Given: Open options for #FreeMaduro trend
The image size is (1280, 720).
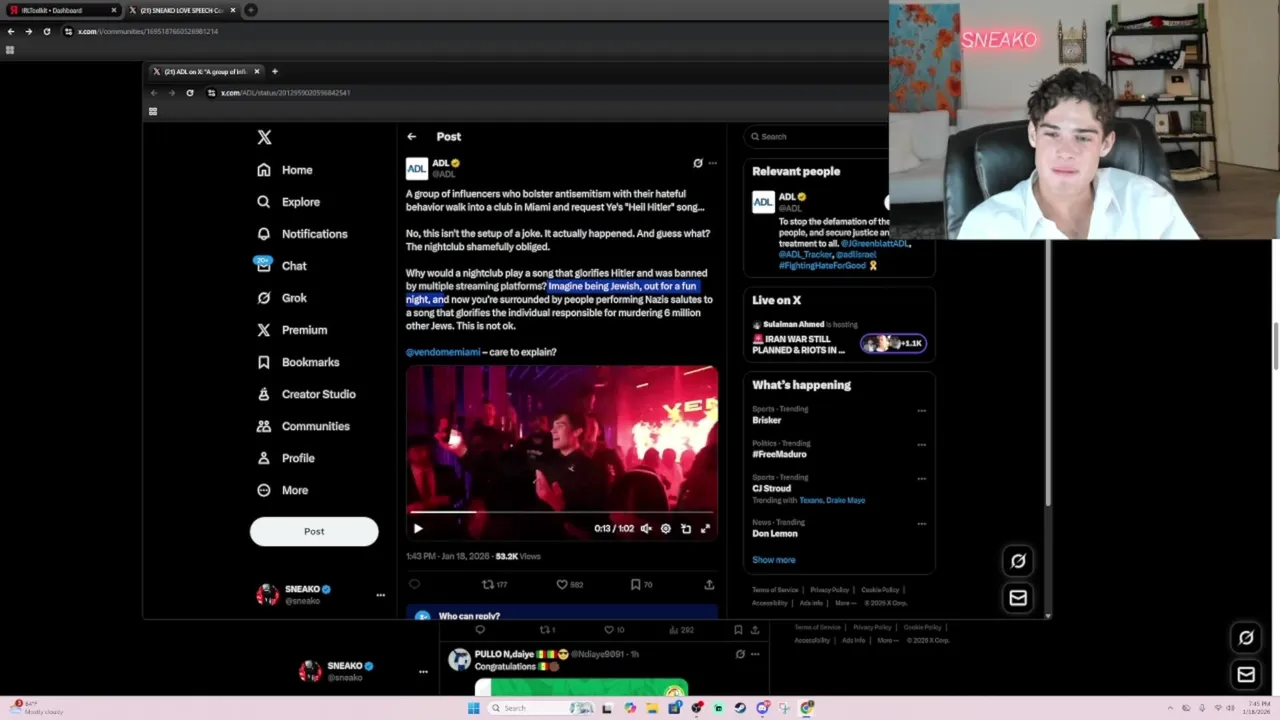Looking at the screenshot, I should pyautogui.click(x=922, y=444).
